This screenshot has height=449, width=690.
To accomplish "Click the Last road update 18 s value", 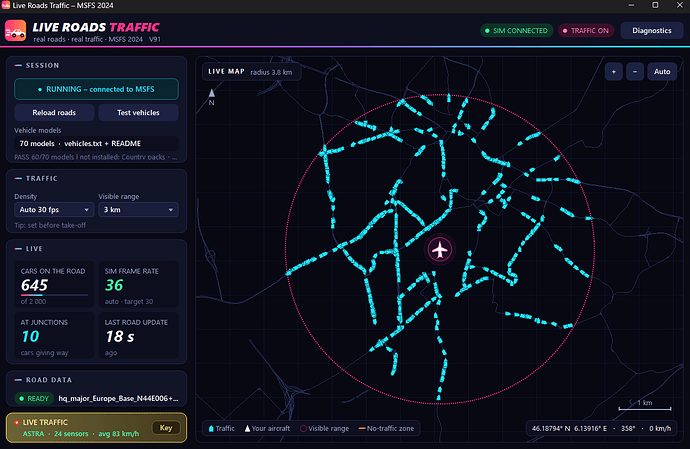I will (x=120, y=336).
